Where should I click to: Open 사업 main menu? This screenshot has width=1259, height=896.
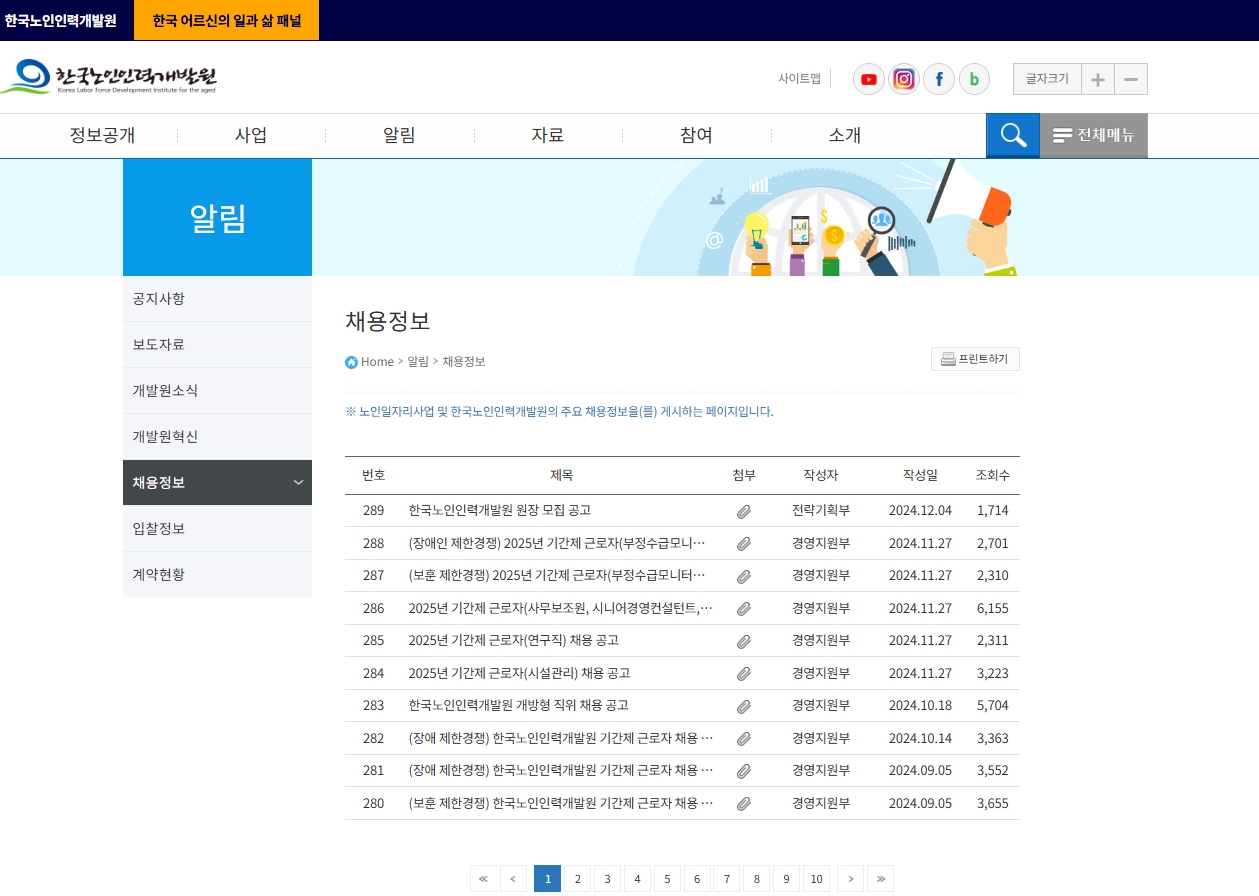pyautogui.click(x=251, y=135)
